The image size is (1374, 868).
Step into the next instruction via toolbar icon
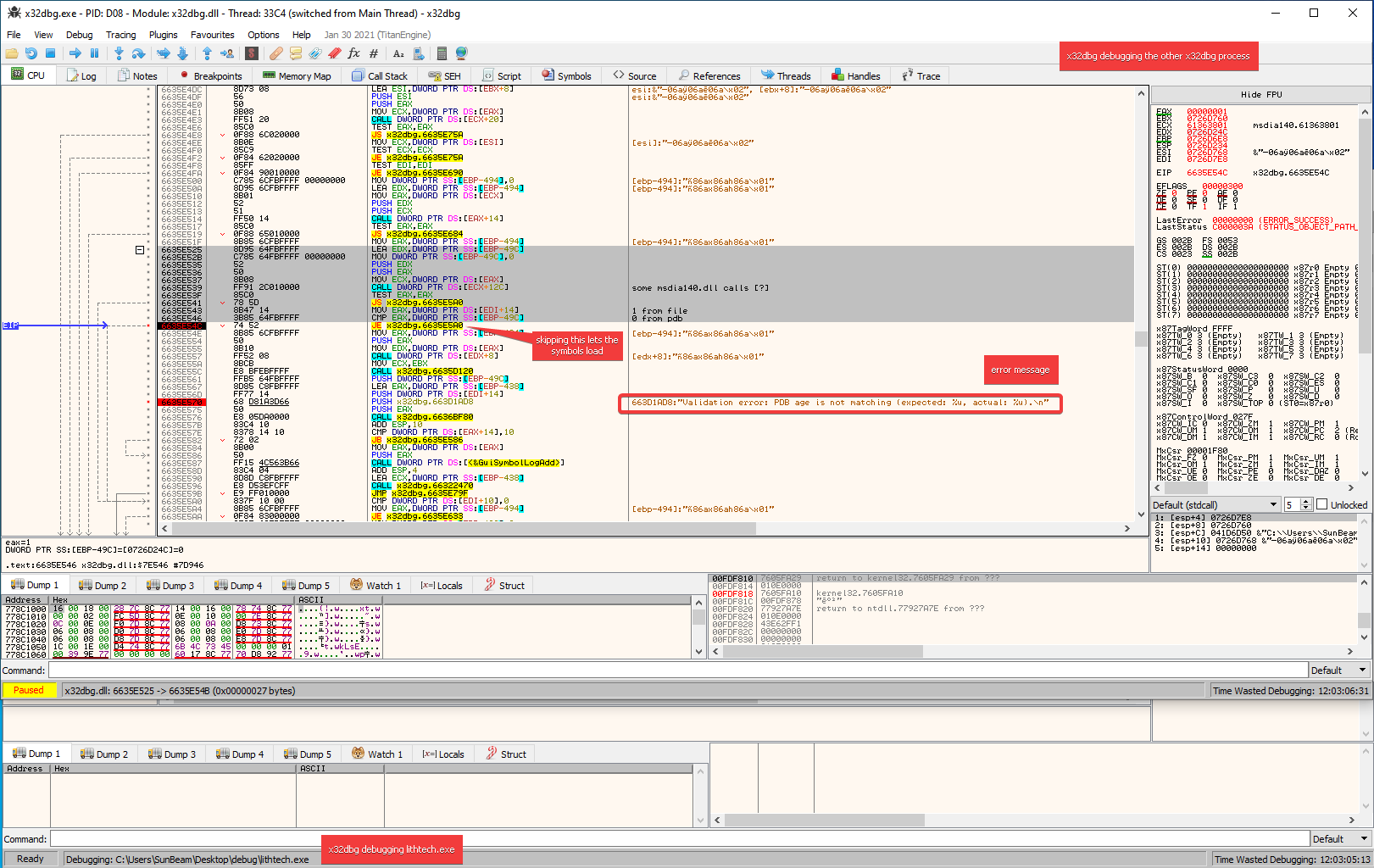click(120, 53)
